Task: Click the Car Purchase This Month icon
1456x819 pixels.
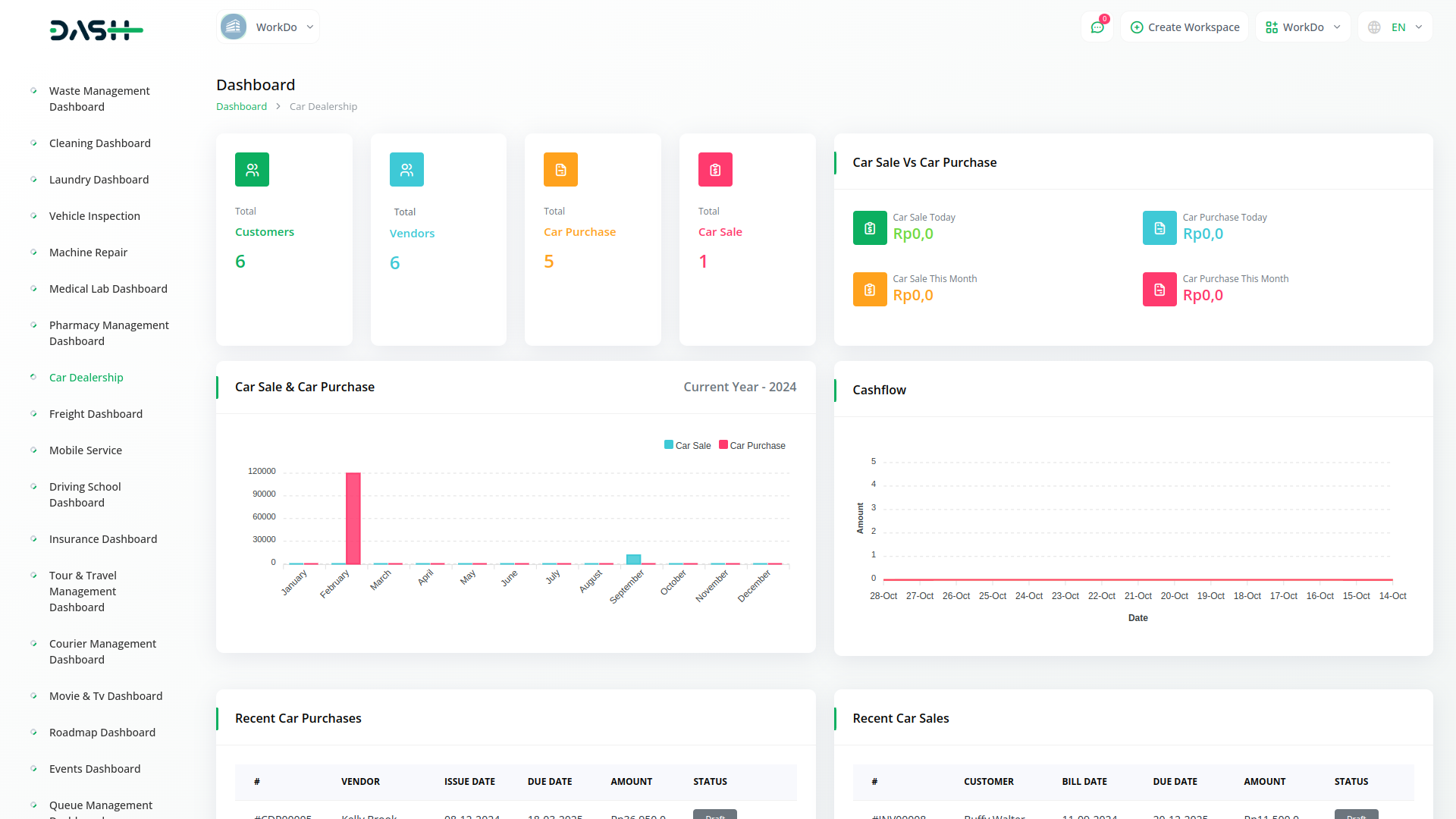Action: pyautogui.click(x=1159, y=290)
